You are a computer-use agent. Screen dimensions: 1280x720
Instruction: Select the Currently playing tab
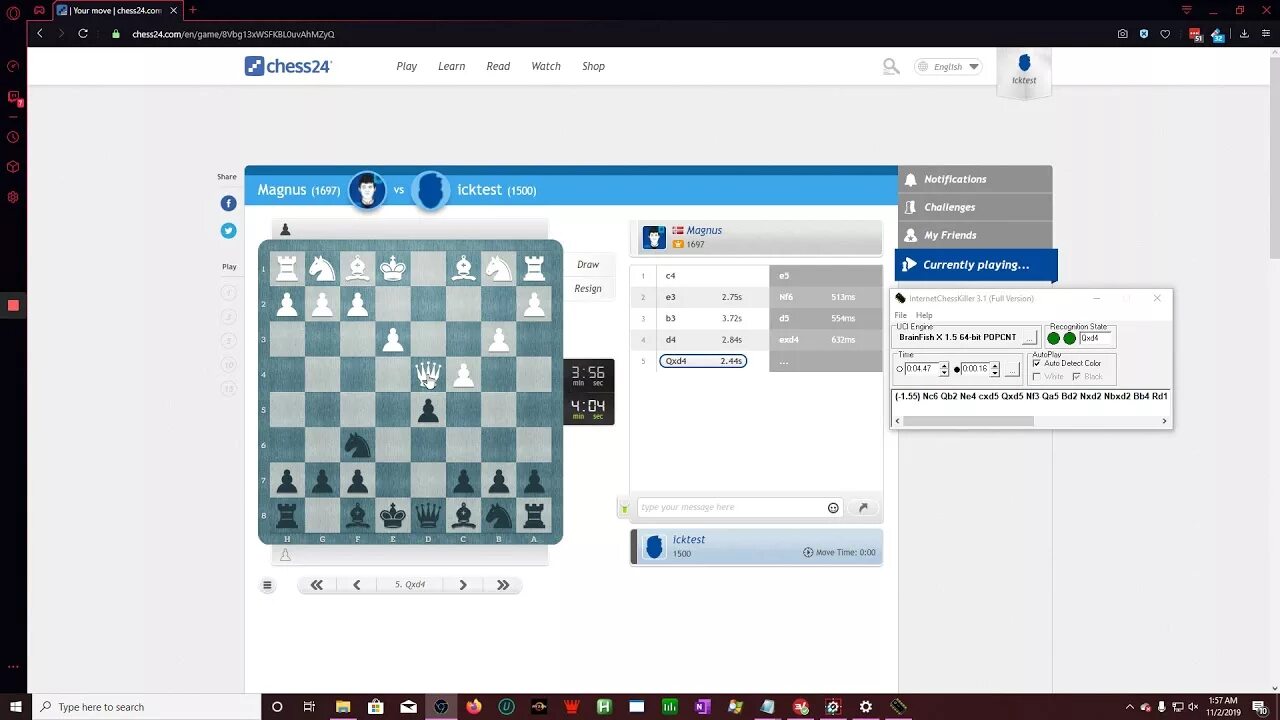click(x=976, y=265)
